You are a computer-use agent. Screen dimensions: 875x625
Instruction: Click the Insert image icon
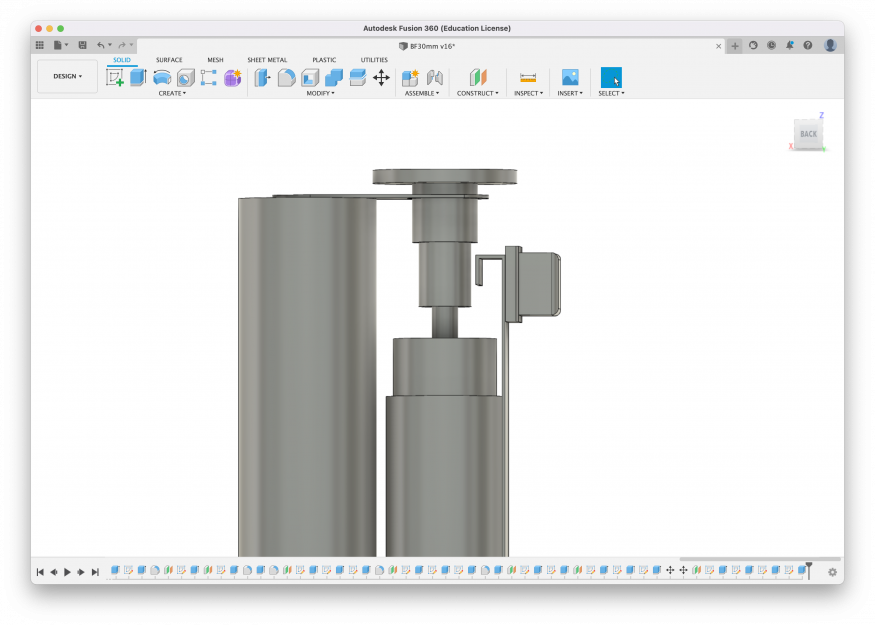(x=570, y=77)
